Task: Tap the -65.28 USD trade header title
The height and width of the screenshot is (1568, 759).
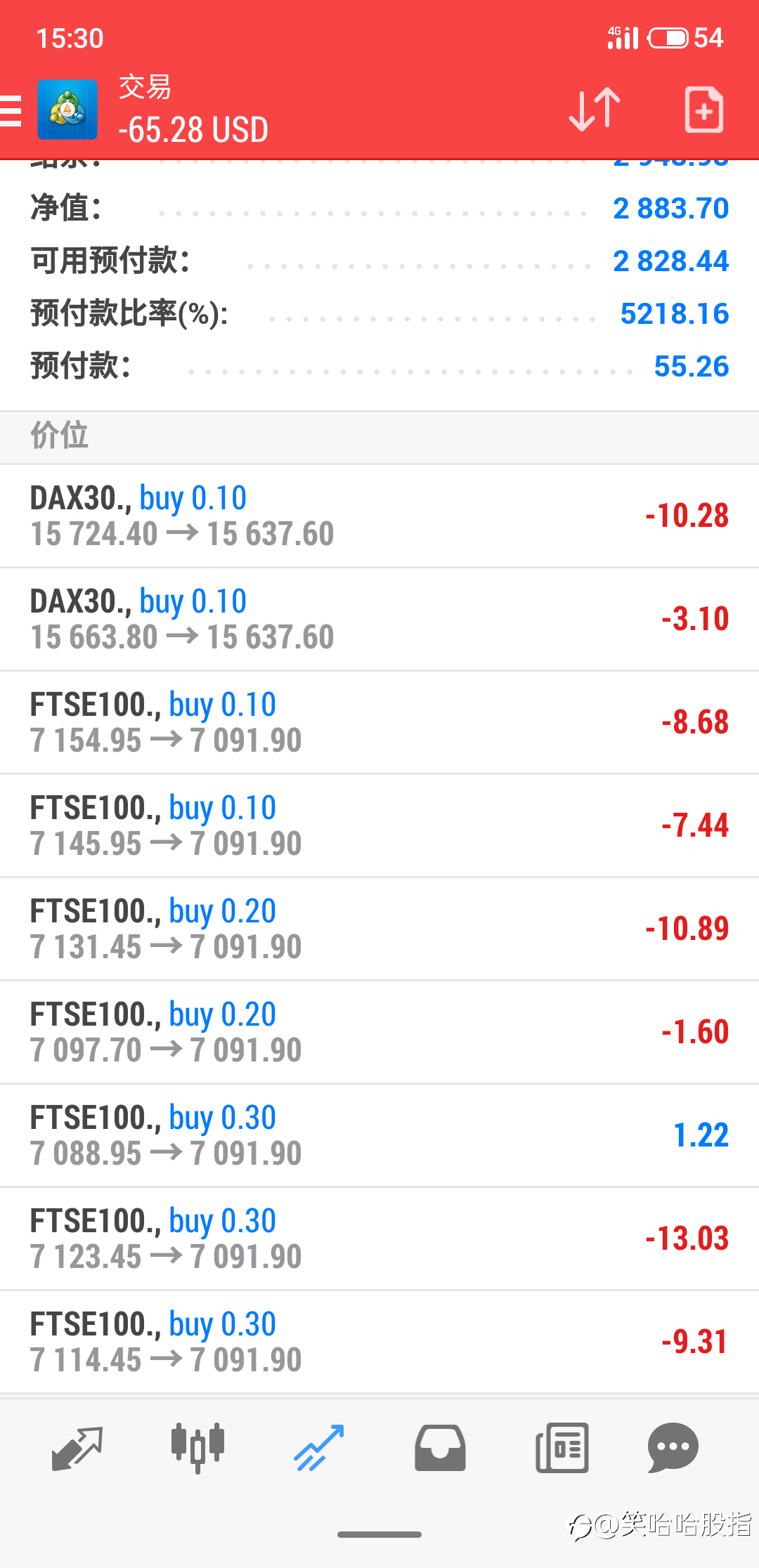Action: coord(193,130)
